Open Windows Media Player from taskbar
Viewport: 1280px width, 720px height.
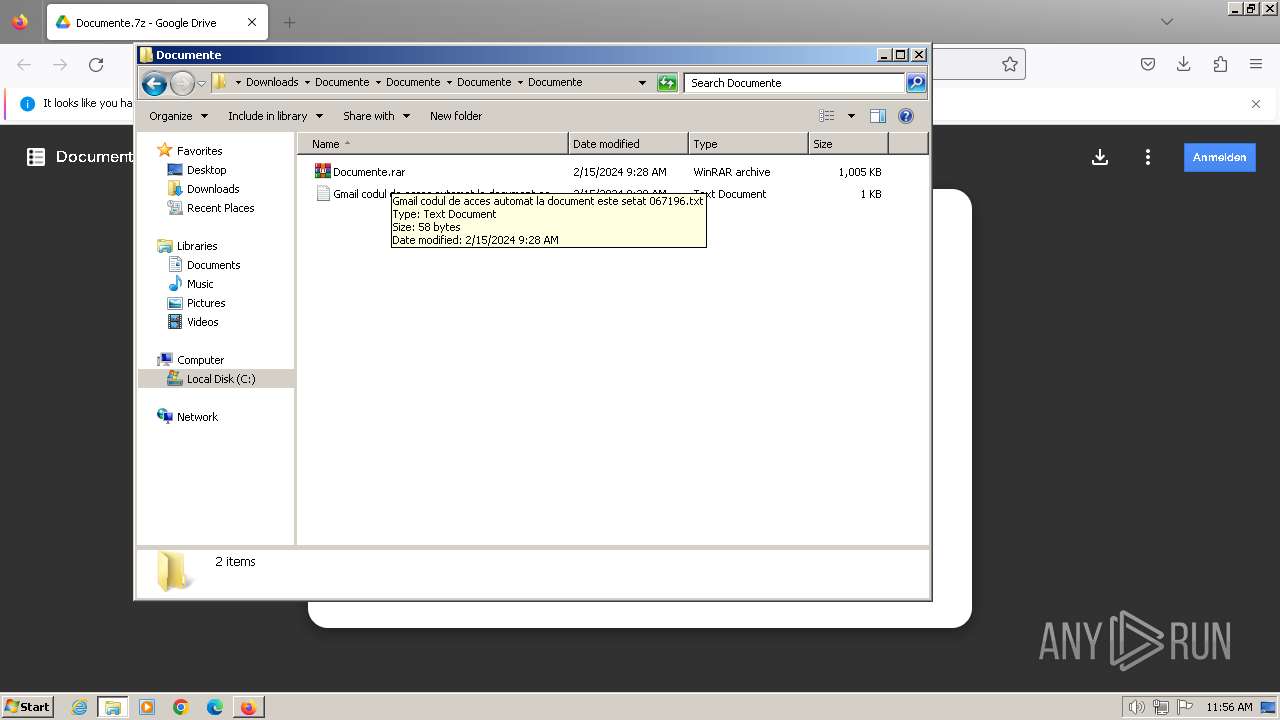pos(147,707)
